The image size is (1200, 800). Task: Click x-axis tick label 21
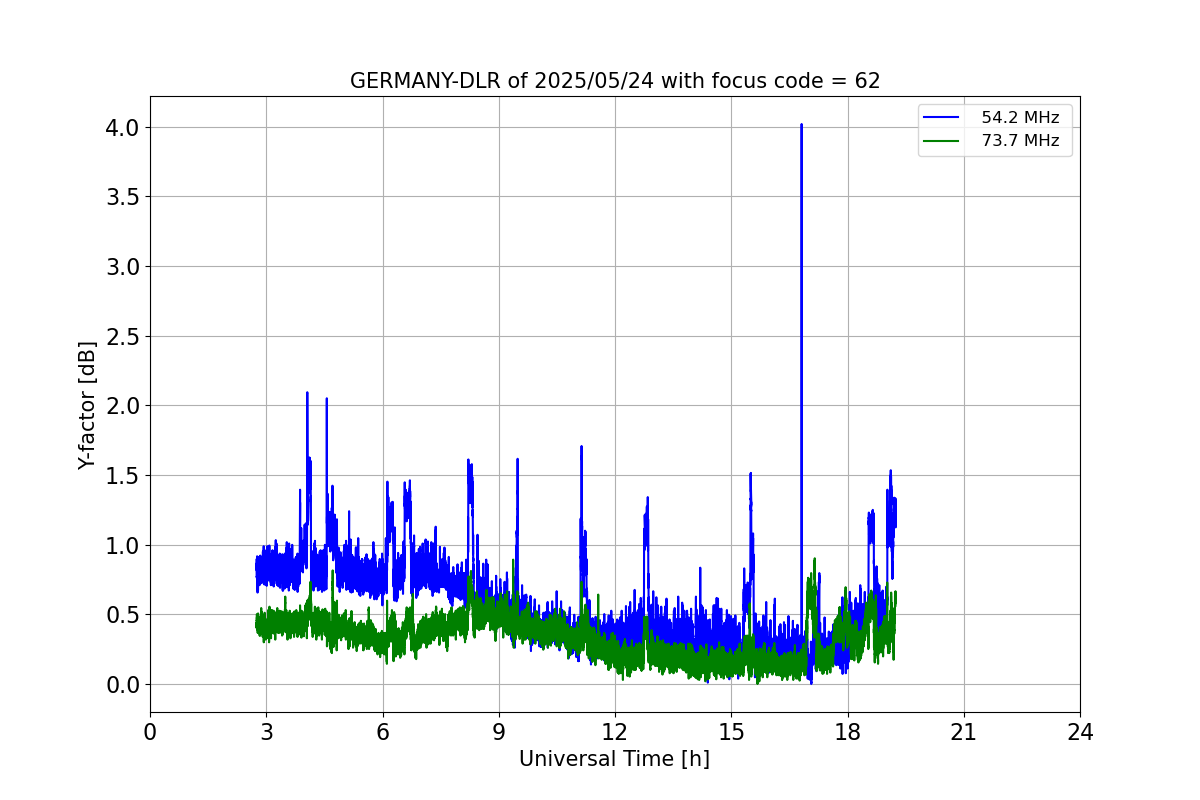click(964, 732)
